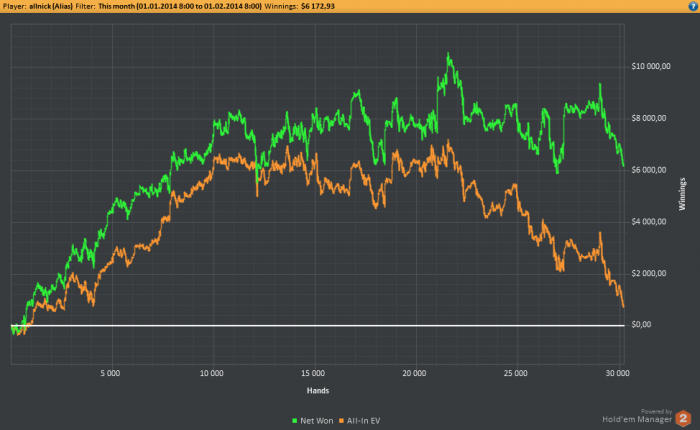Click the 10 000 hands axis label

click(x=212, y=373)
